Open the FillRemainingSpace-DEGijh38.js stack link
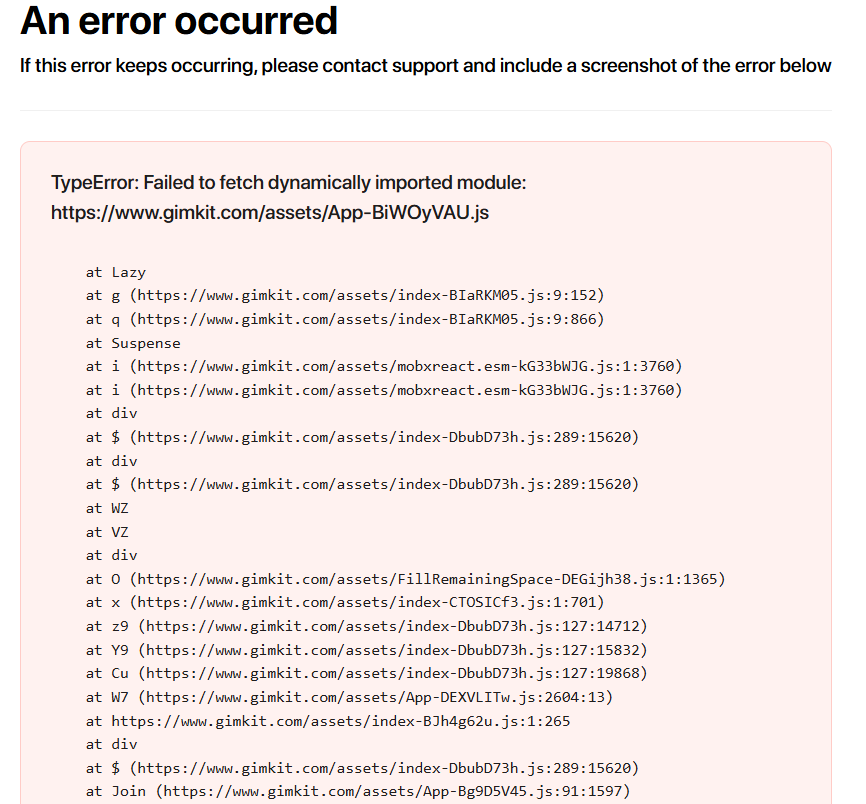Screen dimensions: 866x804 tap(430, 579)
